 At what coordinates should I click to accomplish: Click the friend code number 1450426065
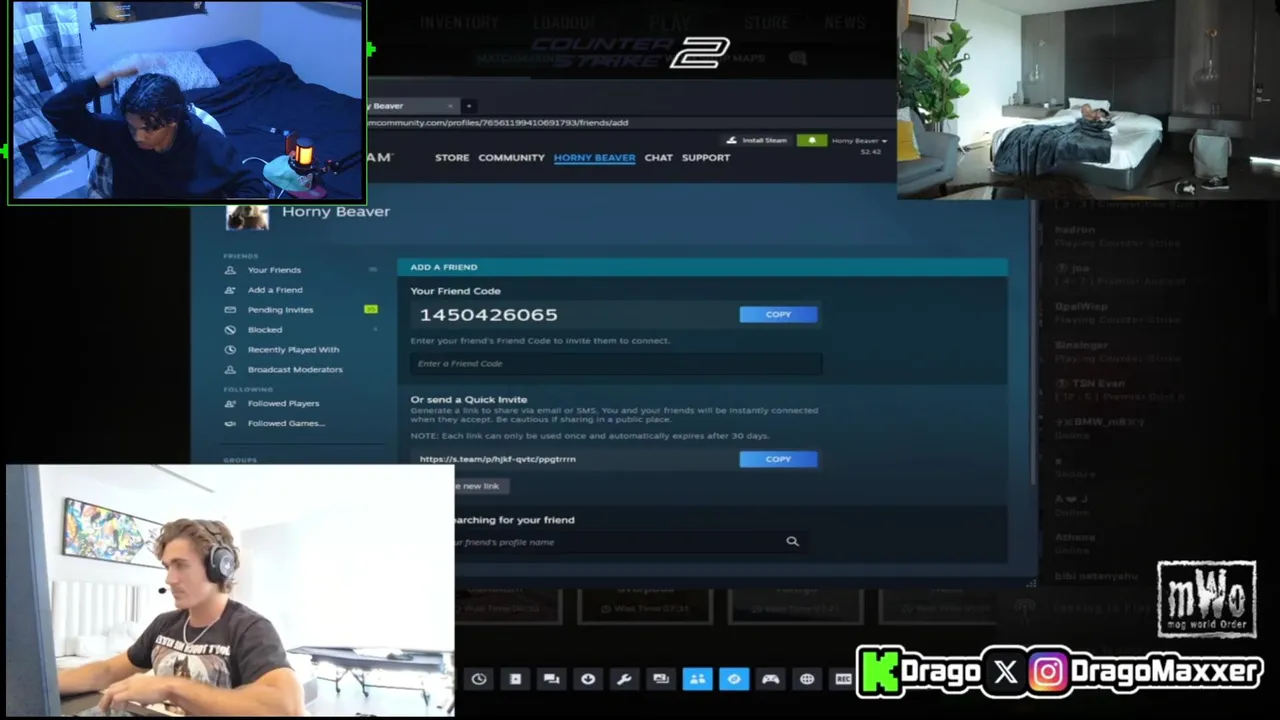(488, 315)
